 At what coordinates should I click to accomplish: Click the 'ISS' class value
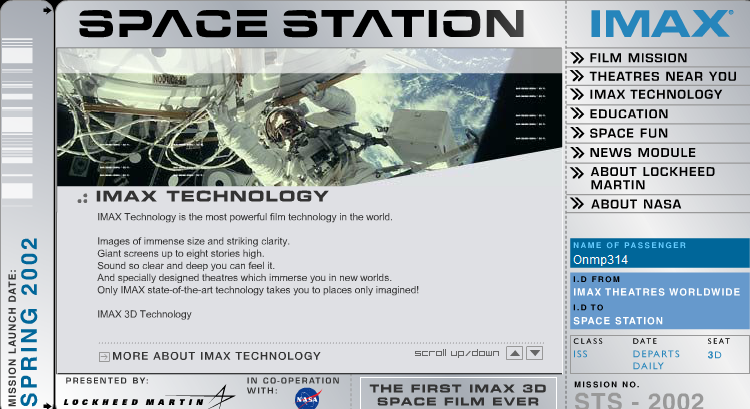[x=580, y=354]
